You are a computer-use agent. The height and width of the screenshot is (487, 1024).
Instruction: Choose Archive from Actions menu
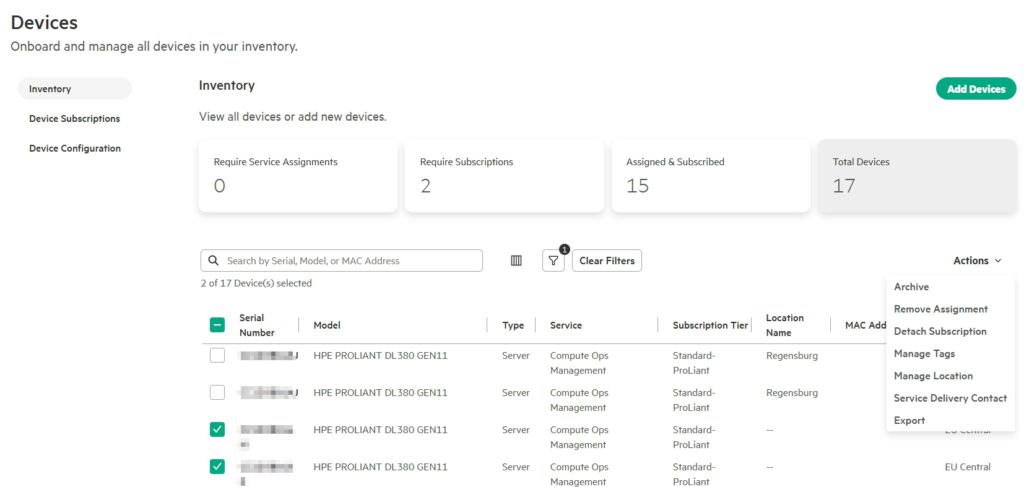[x=911, y=287]
